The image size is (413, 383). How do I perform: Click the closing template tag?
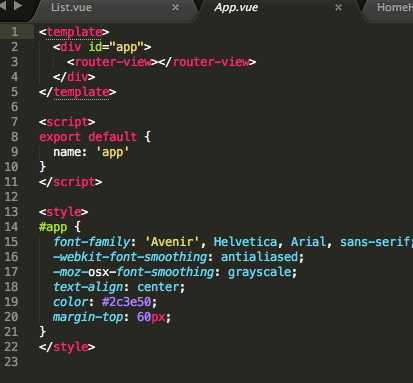pyautogui.click(x=78, y=92)
